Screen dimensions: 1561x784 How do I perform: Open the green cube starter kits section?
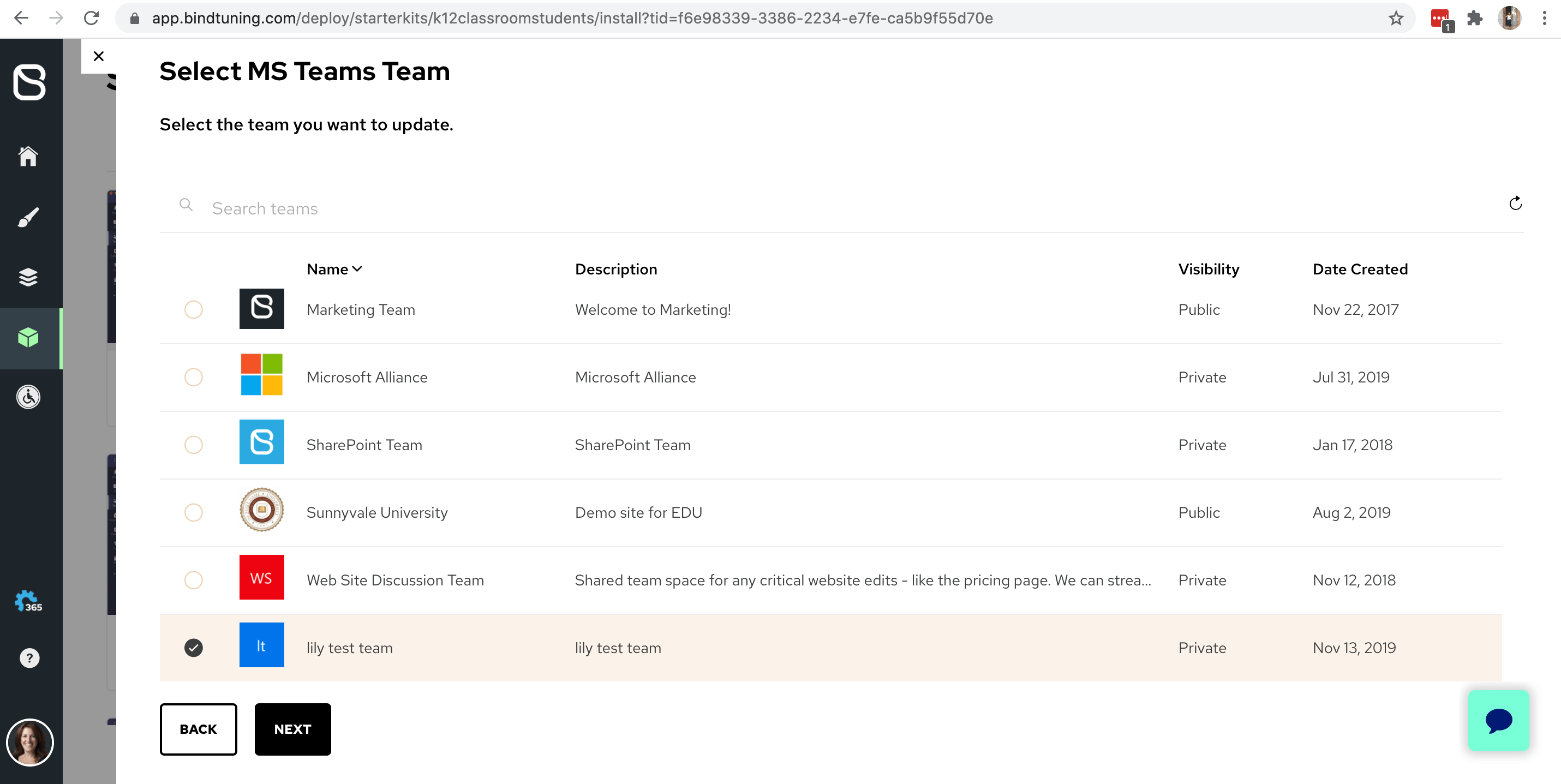(28, 338)
